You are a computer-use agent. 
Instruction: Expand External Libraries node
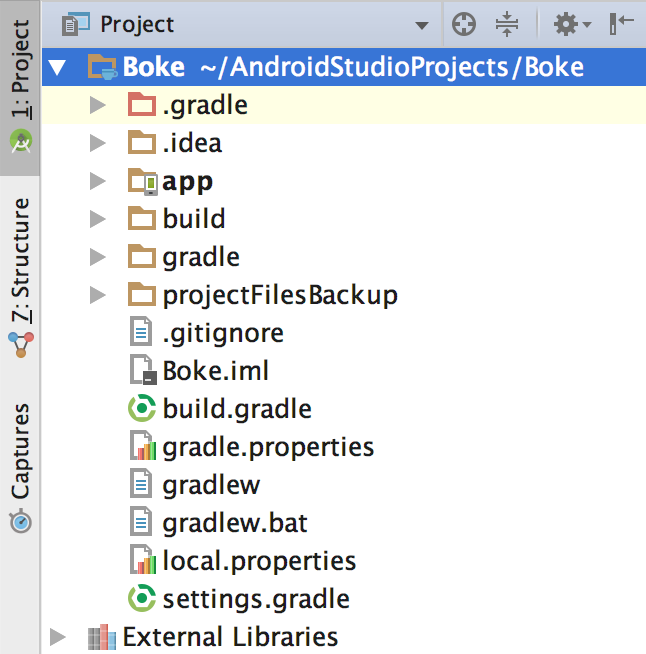58,637
